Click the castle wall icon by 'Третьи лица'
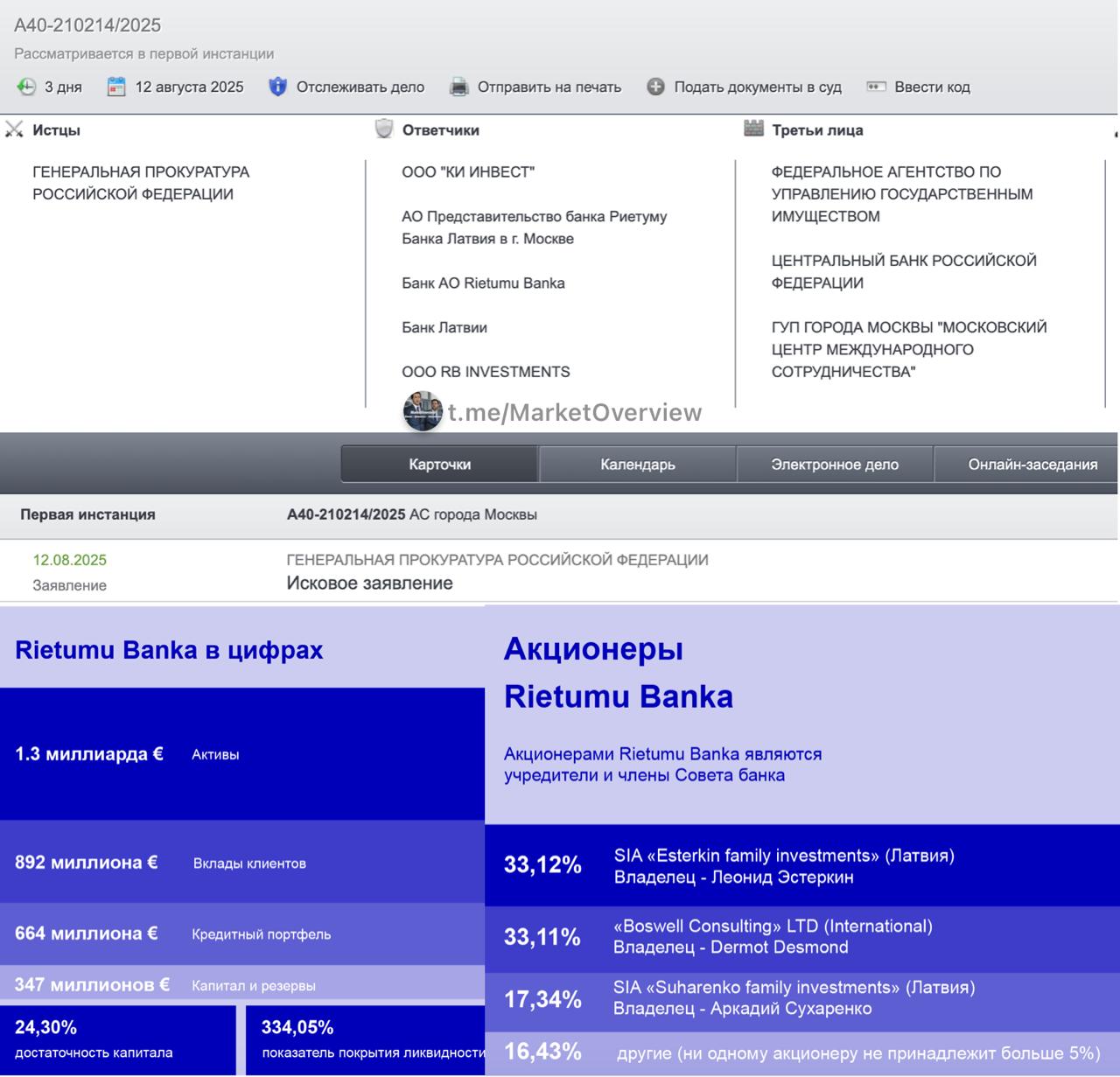 tap(753, 129)
